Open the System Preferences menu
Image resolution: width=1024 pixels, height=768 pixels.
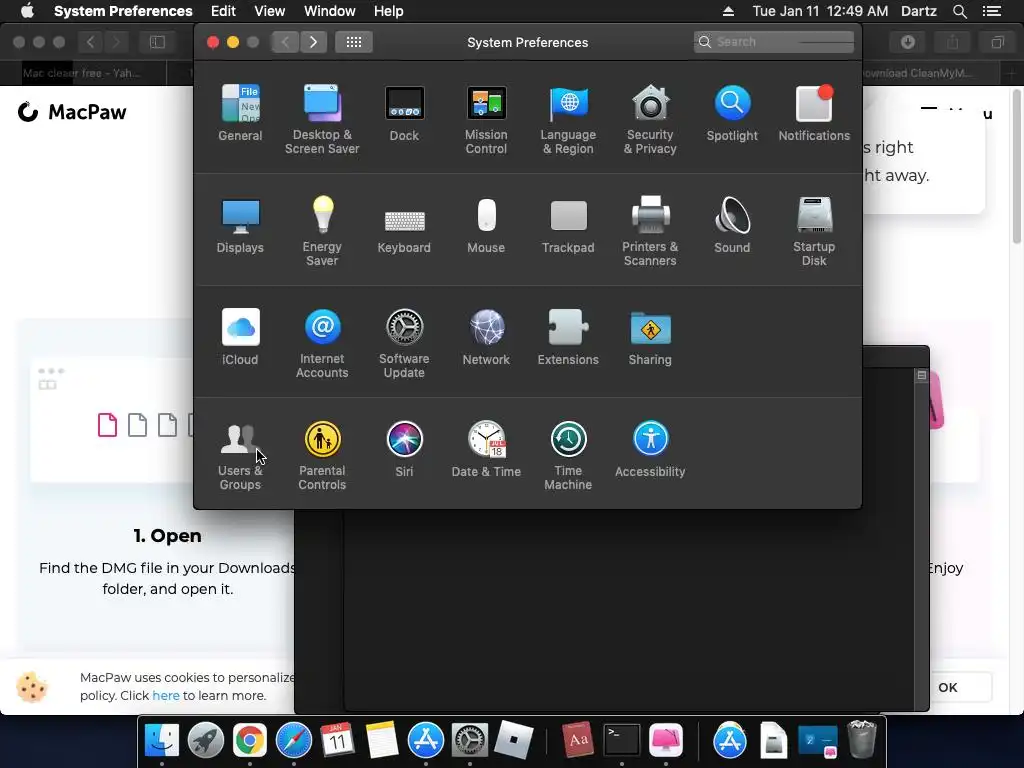[123, 11]
